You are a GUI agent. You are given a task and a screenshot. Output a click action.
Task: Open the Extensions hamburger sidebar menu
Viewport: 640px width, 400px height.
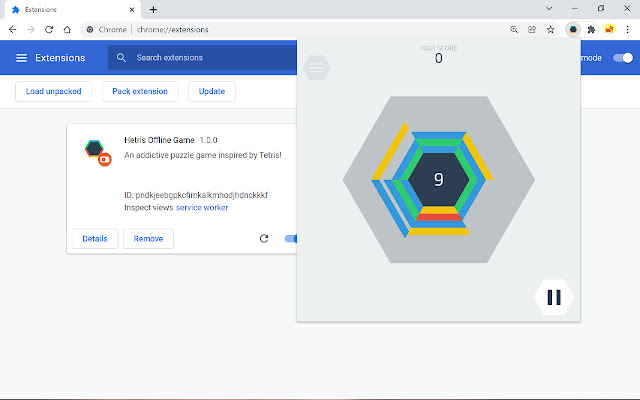pos(21,58)
